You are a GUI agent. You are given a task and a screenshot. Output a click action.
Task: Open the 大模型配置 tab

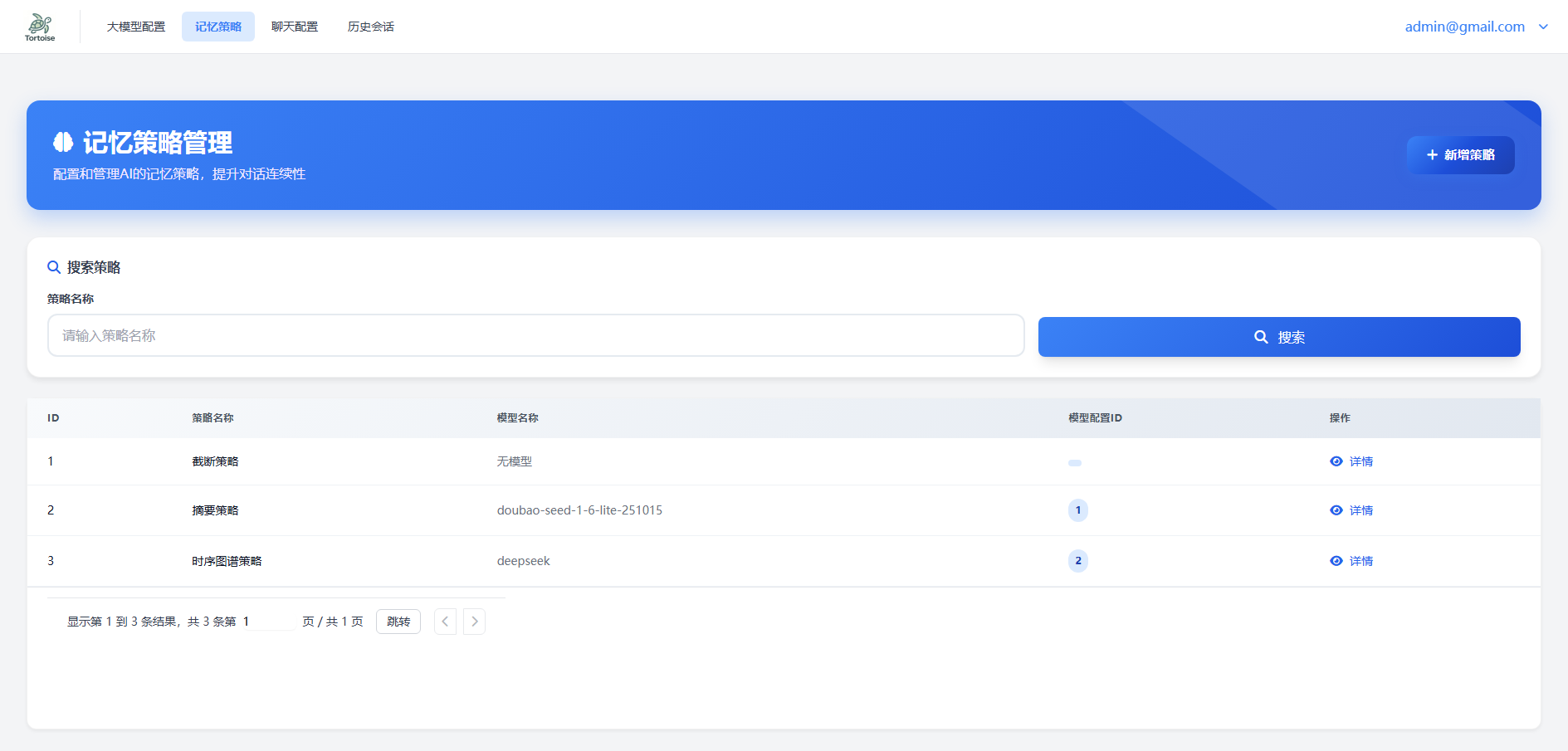pos(136,27)
